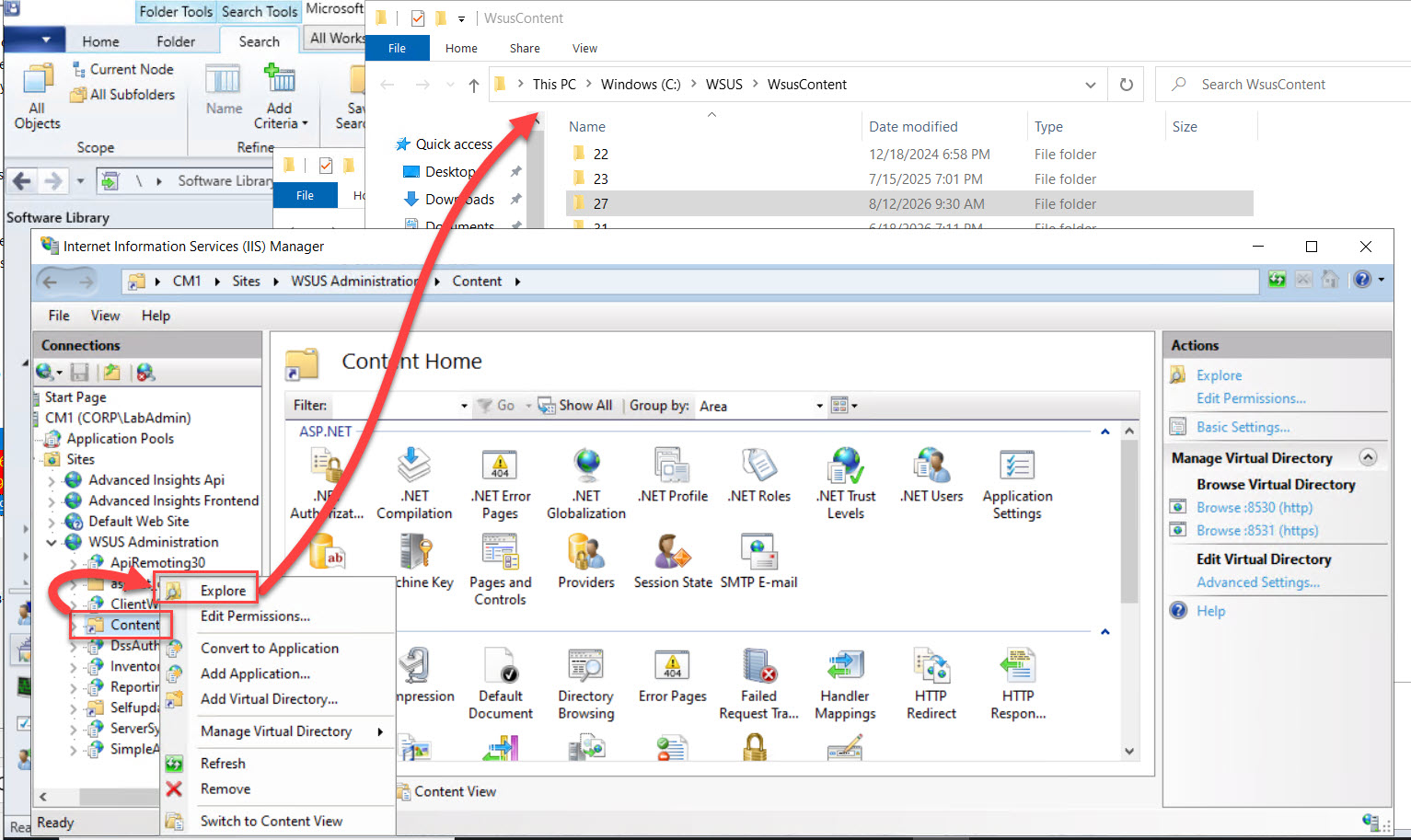
Task: Open the Manage Virtual Directory submenu
Action: coord(276,731)
